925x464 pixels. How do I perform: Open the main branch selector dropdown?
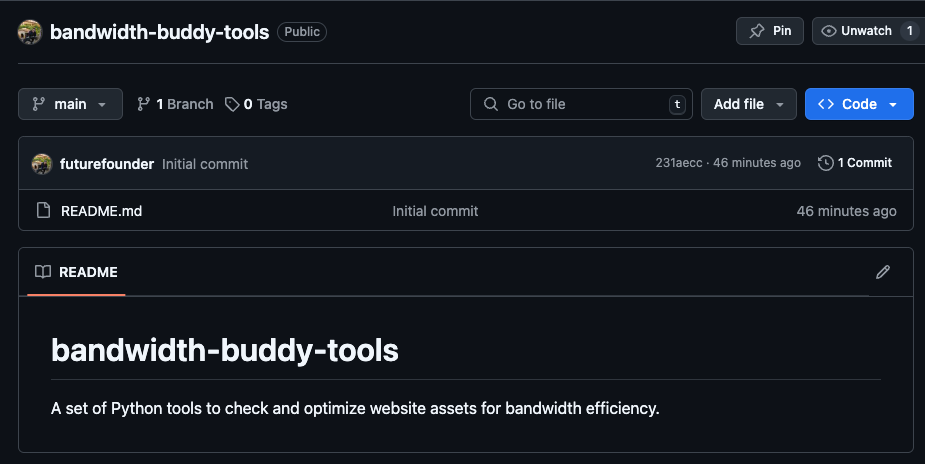coord(70,104)
